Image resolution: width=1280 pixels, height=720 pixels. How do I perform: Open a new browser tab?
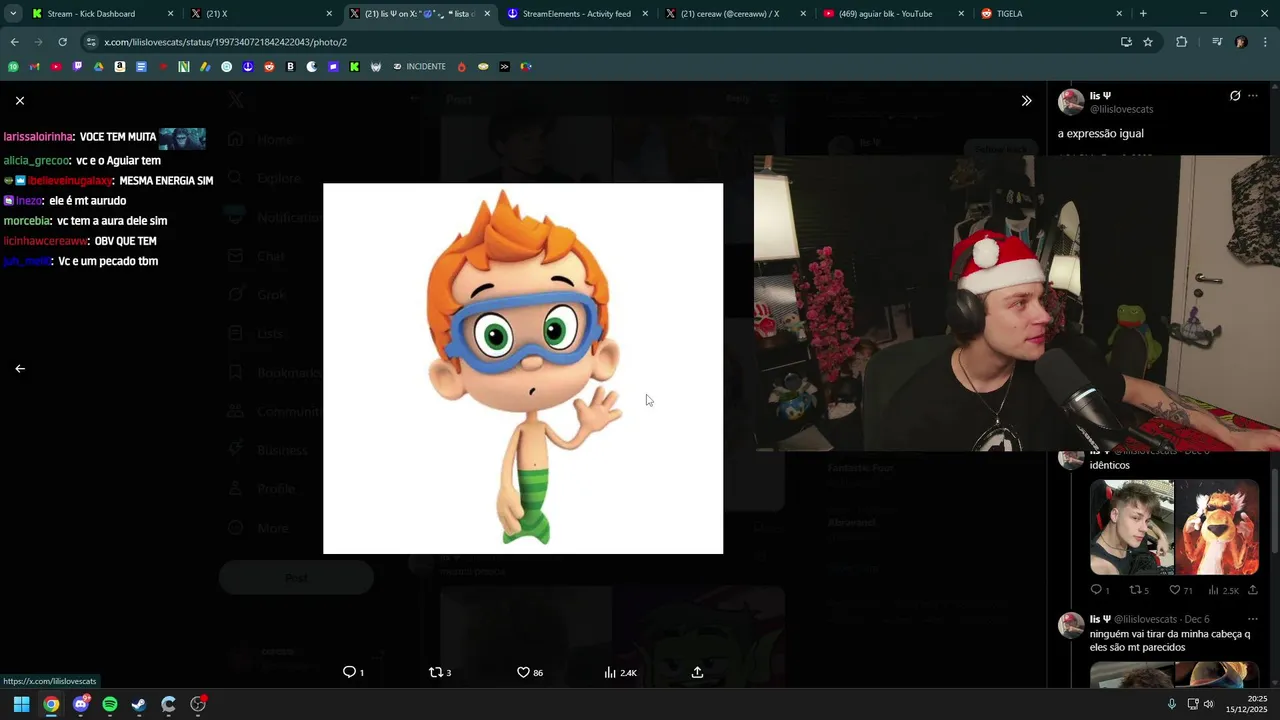1143,14
